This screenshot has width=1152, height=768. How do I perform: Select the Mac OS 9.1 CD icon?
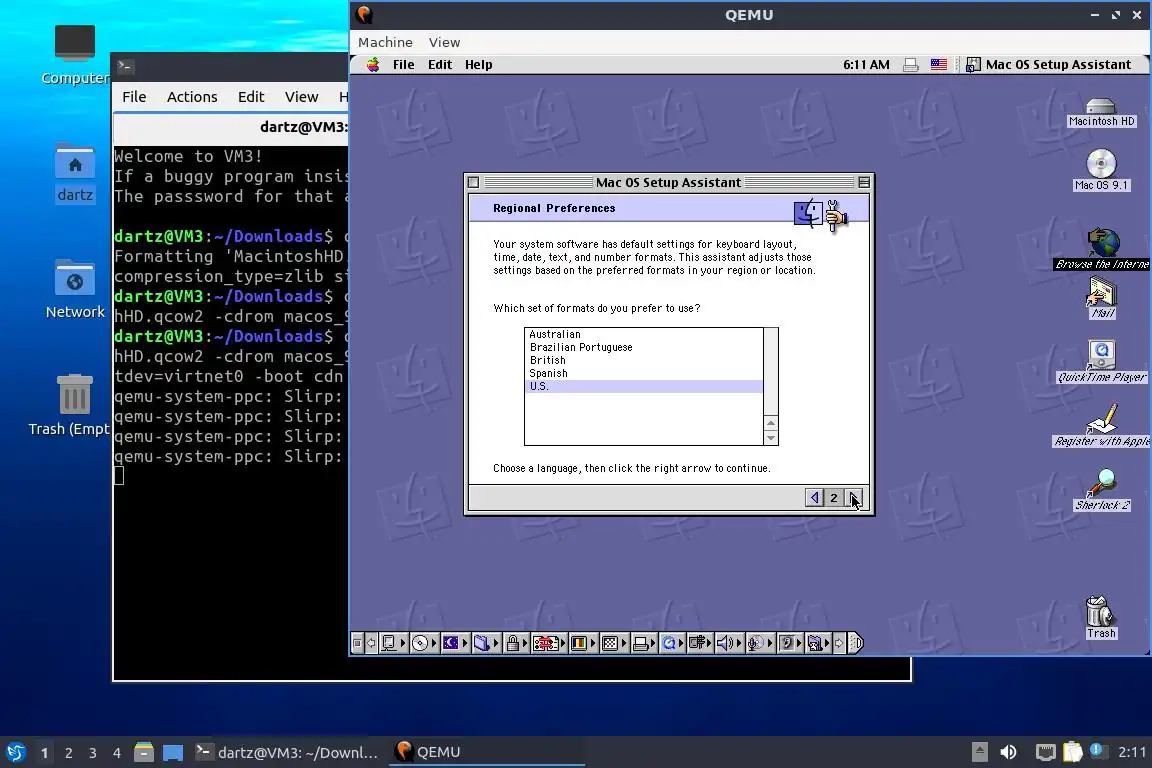pos(1101,171)
